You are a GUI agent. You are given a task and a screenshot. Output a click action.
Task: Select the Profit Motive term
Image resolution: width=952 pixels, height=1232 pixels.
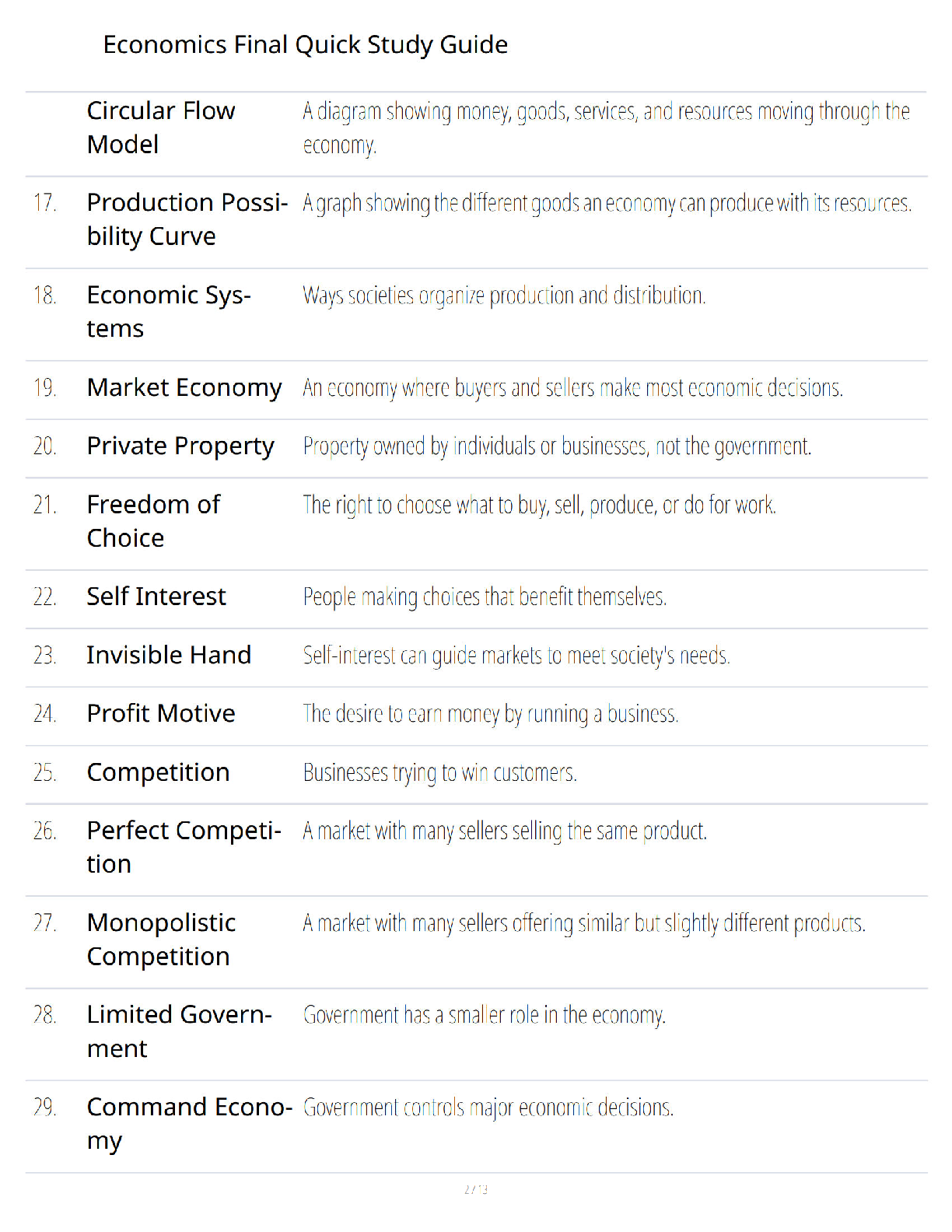coord(161,713)
